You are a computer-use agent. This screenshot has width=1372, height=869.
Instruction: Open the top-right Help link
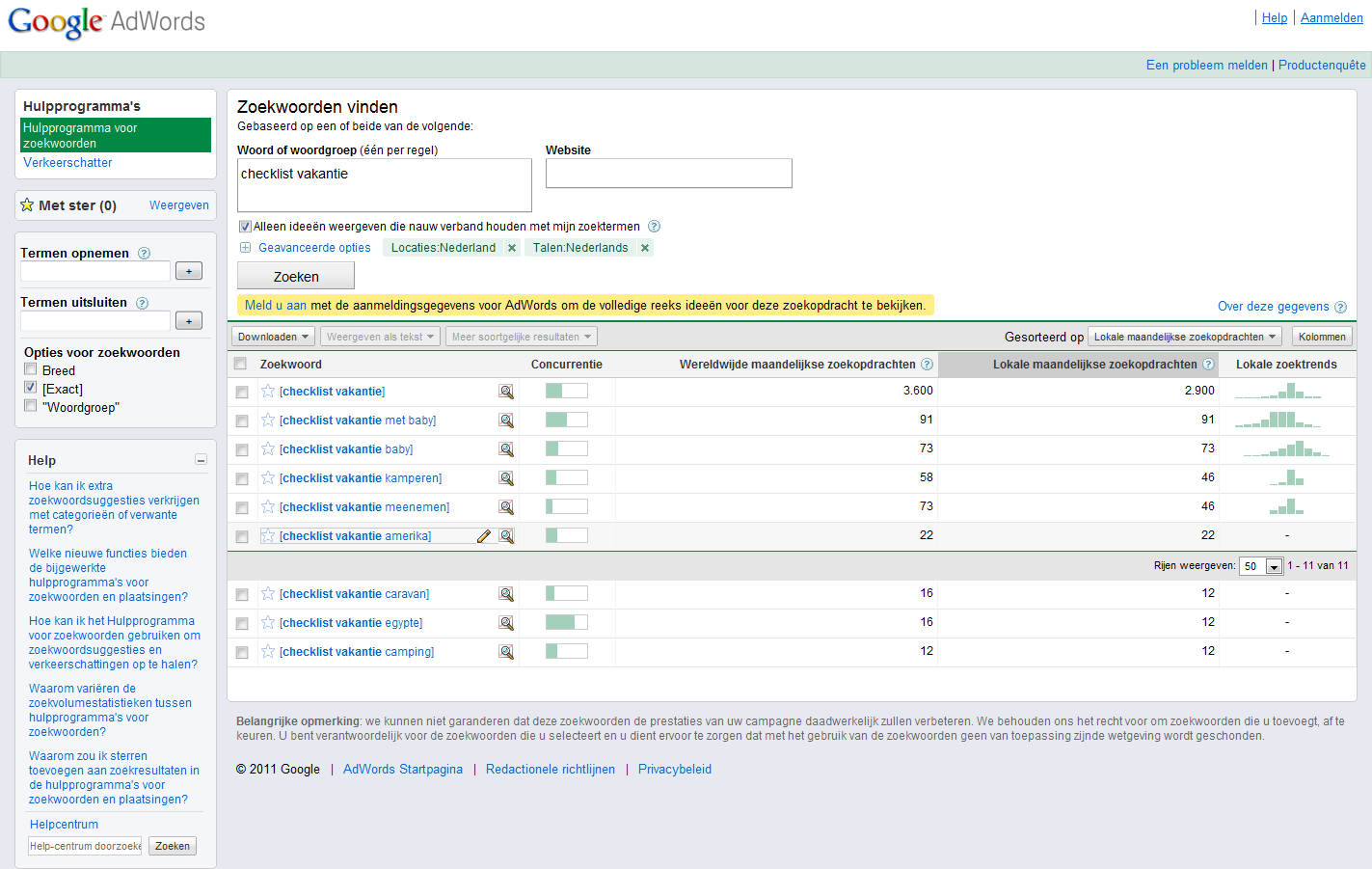[1275, 18]
